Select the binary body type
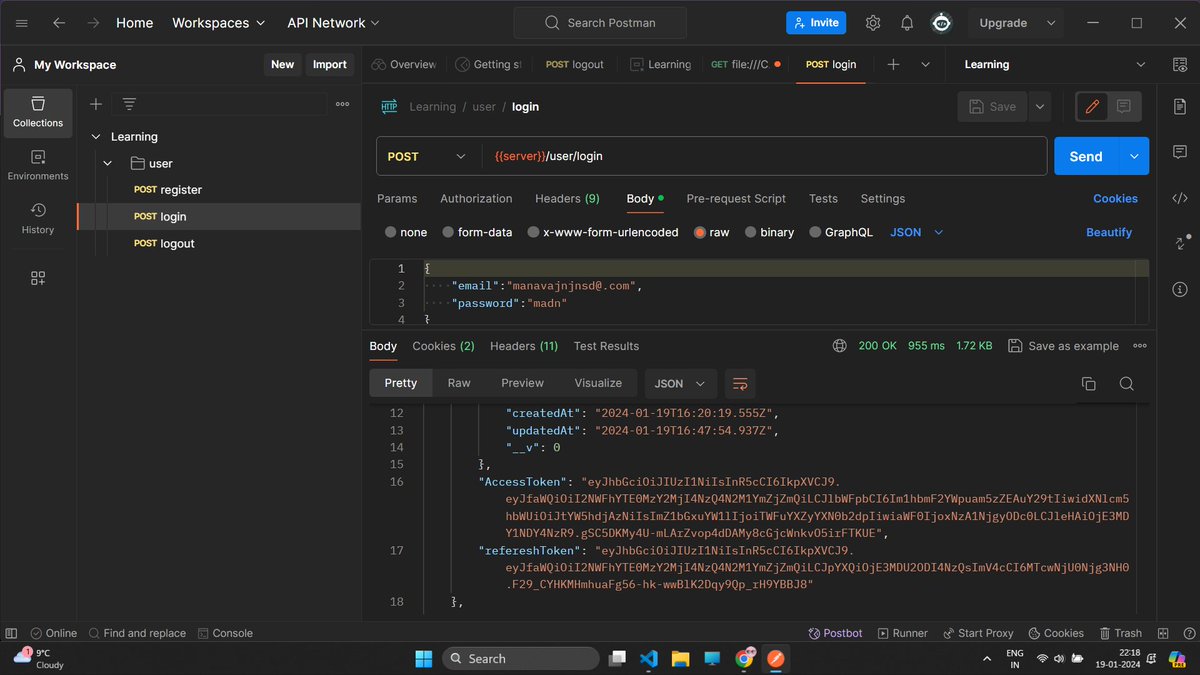Image resolution: width=1200 pixels, height=675 pixels. tap(769, 232)
